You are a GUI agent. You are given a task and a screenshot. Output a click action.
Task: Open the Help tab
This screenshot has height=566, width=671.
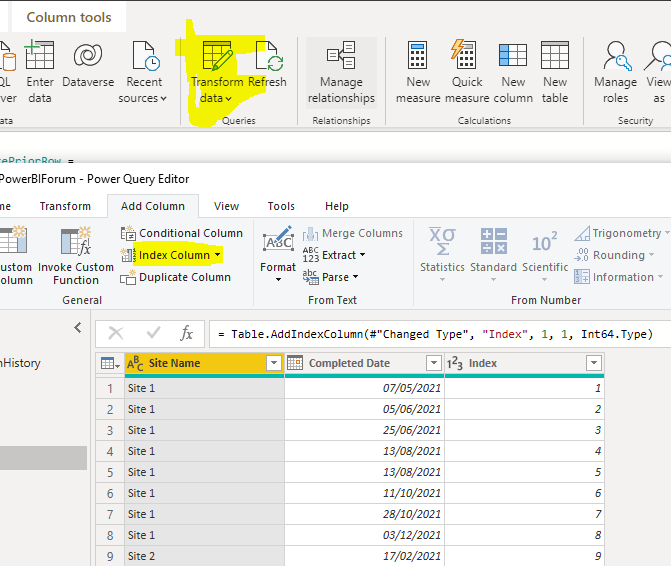coord(337,206)
